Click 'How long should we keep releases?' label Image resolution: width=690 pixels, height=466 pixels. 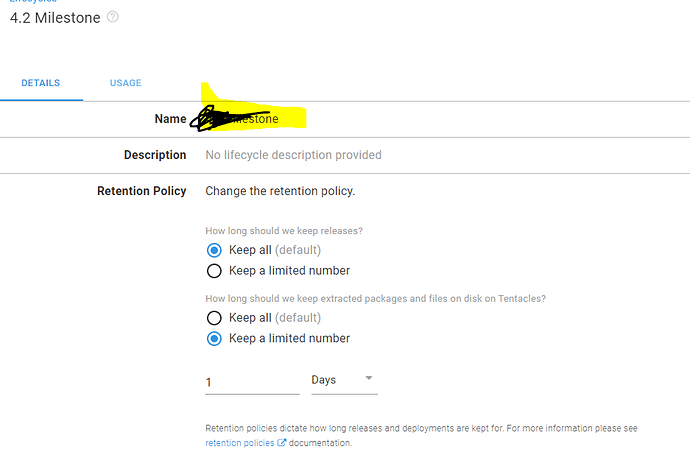284,231
